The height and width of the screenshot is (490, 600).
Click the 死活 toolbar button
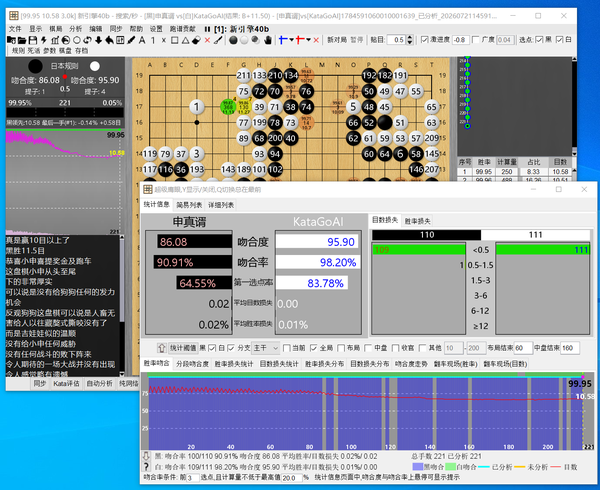click(34, 50)
